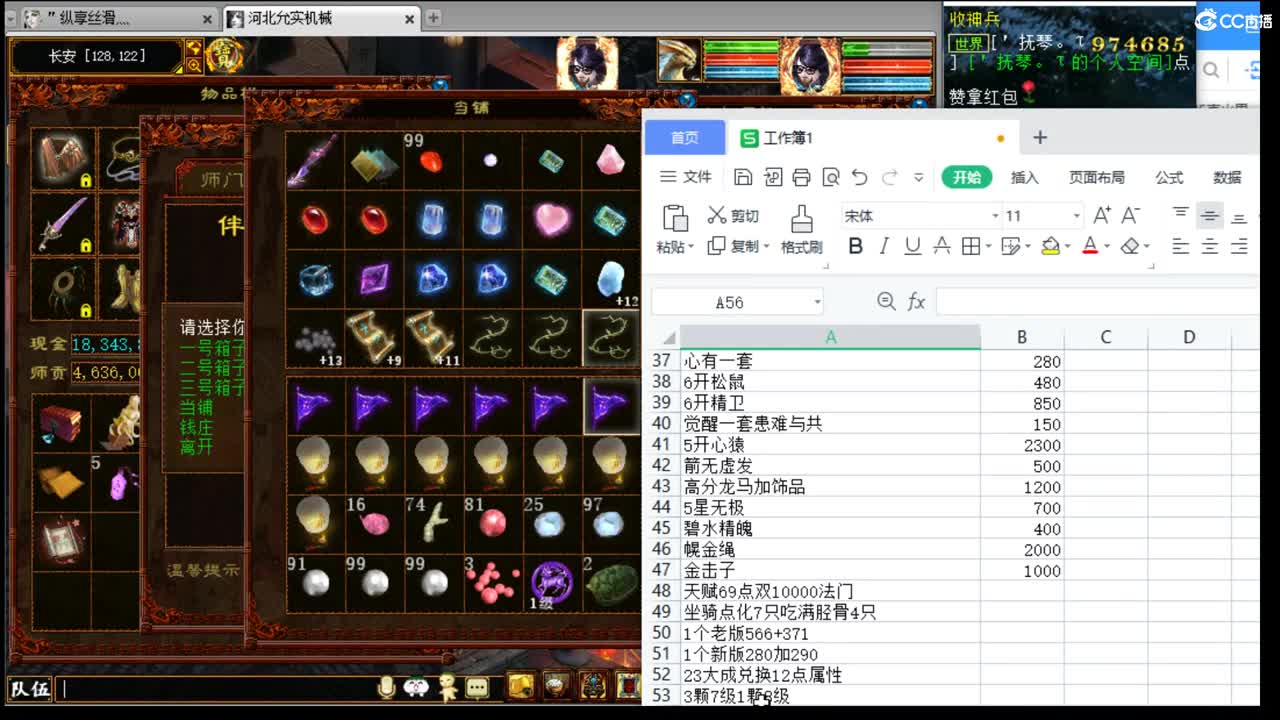Save the workbook with the save icon
Image resolution: width=1280 pixels, height=720 pixels.
743,177
